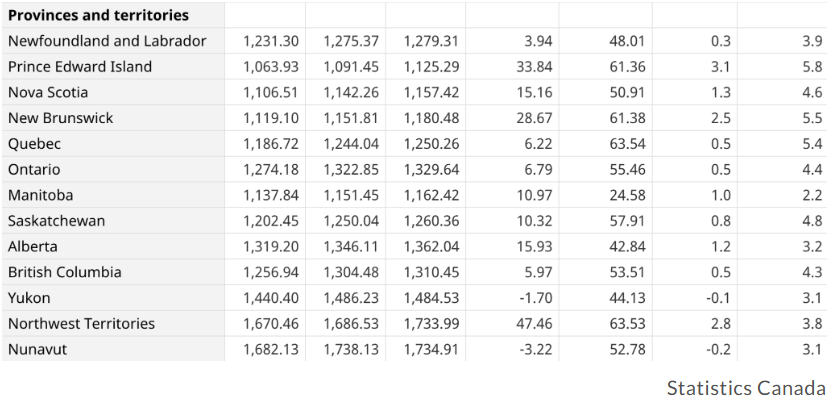Click the Northwest Territories row header
This screenshot has width=837, height=407.
[x=113, y=323]
